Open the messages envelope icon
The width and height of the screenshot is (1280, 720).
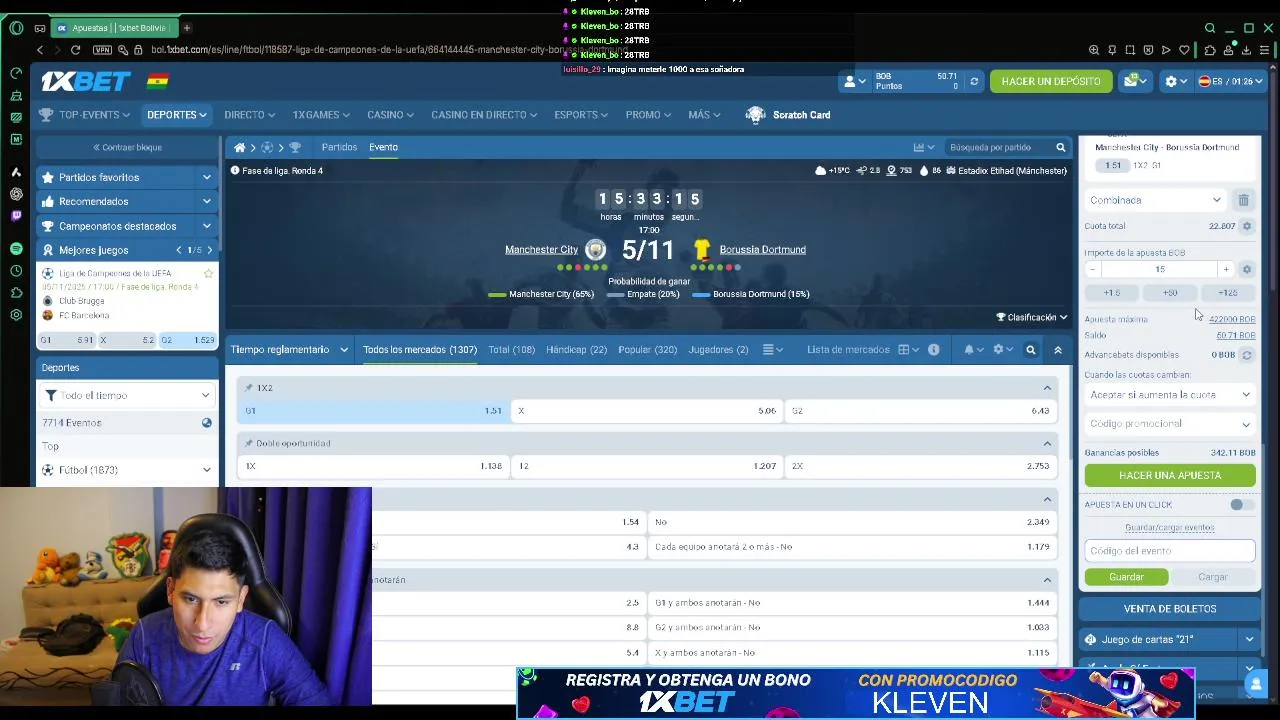coord(1130,81)
